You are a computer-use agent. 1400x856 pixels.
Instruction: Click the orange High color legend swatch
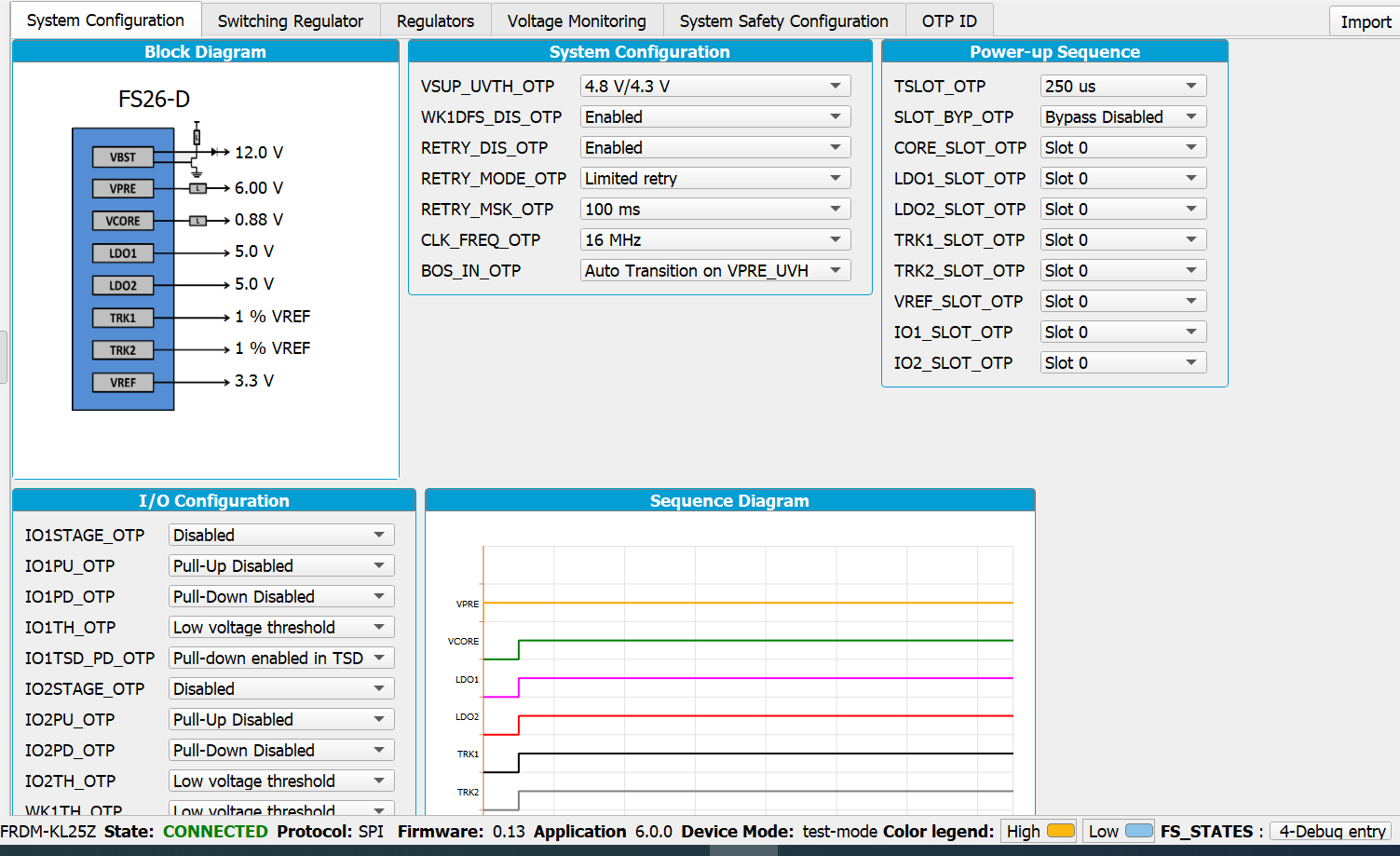click(1062, 831)
